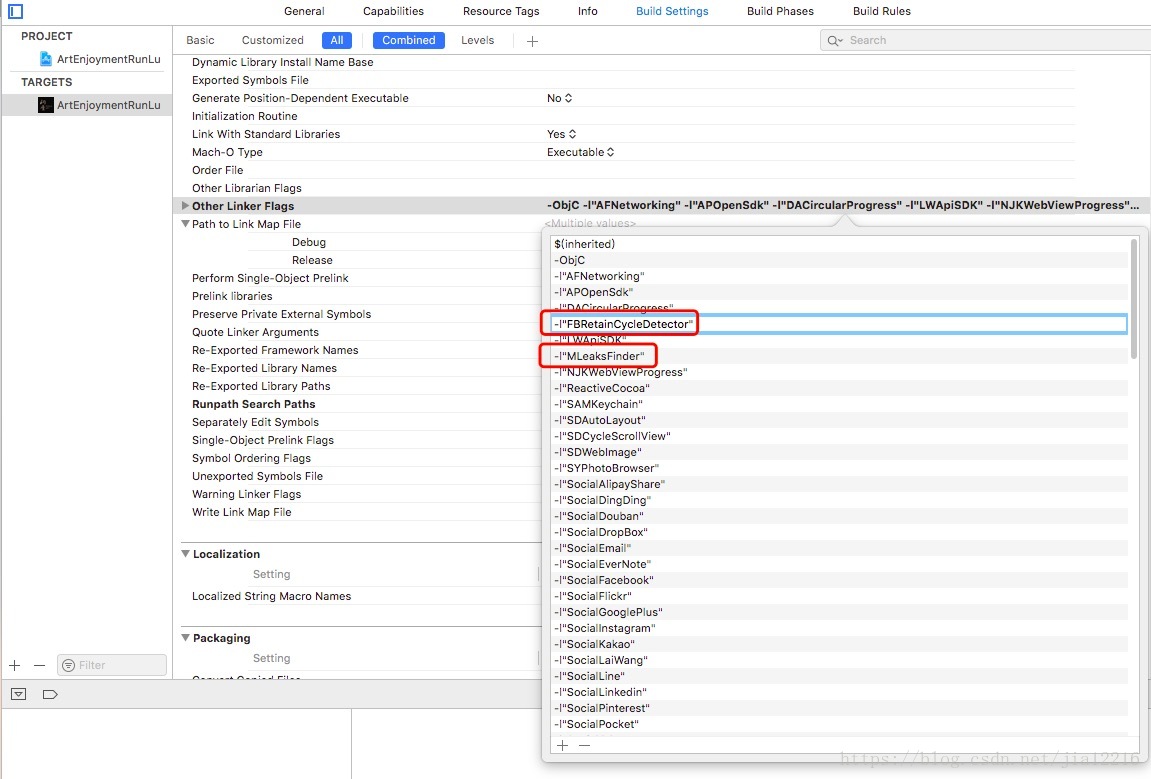
Task: Click the search magnifier icon
Action: 835,40
